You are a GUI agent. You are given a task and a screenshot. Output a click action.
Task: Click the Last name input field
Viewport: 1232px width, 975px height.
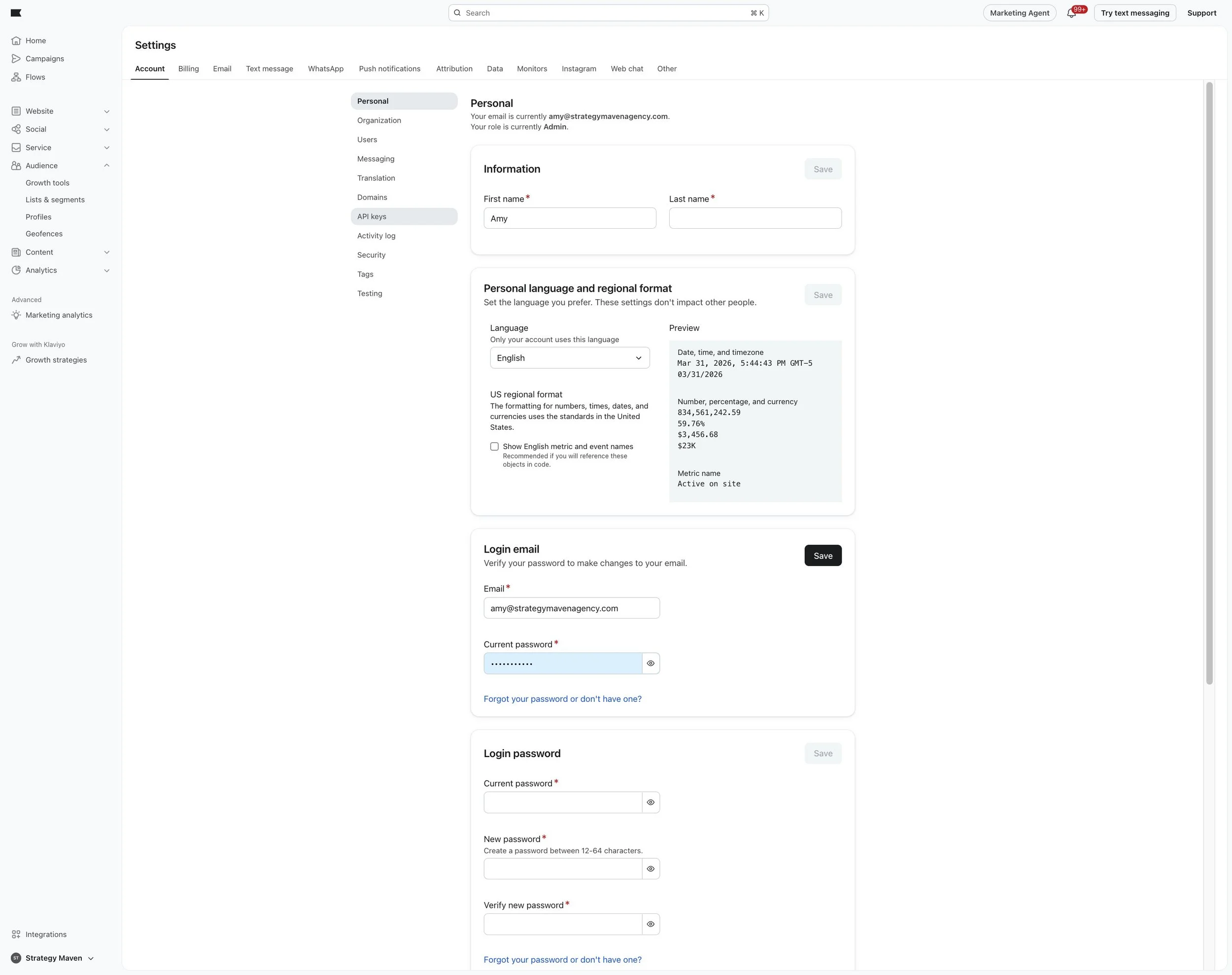754,219
